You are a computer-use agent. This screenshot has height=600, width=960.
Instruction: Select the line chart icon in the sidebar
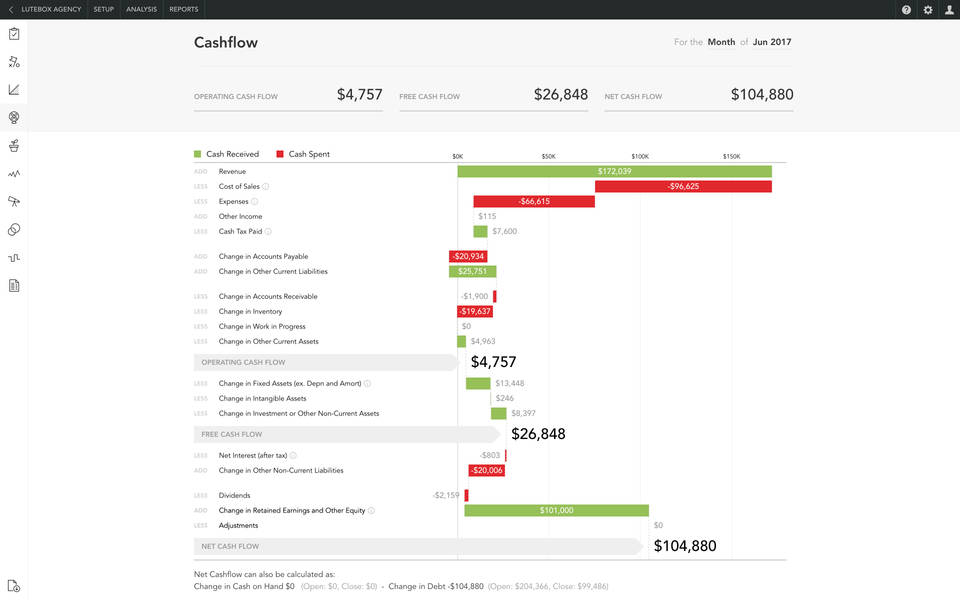(13, 89)
